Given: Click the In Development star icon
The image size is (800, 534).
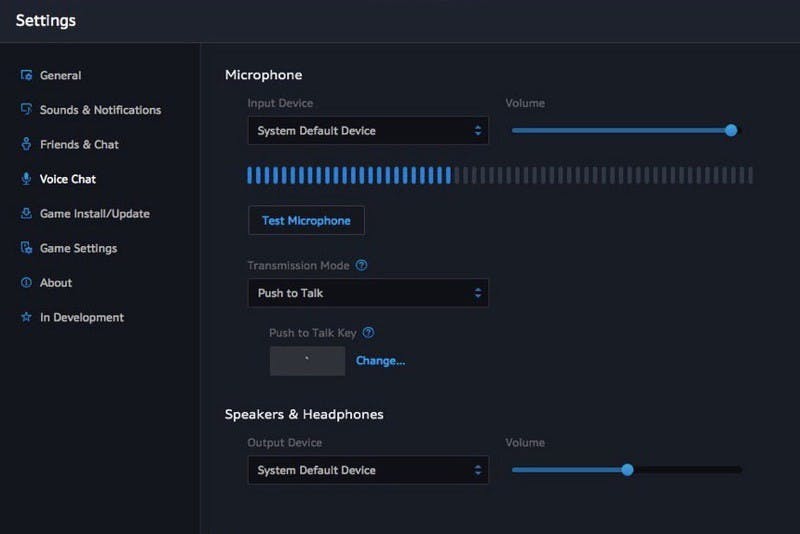Looking at the screenshot, I should tap(27, 317).
